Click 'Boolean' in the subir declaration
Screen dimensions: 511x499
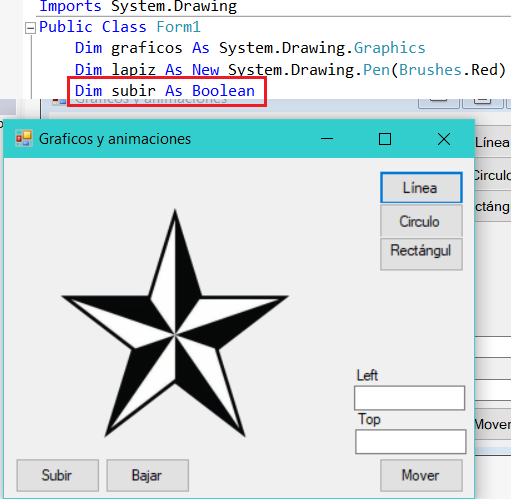[223, 91]
